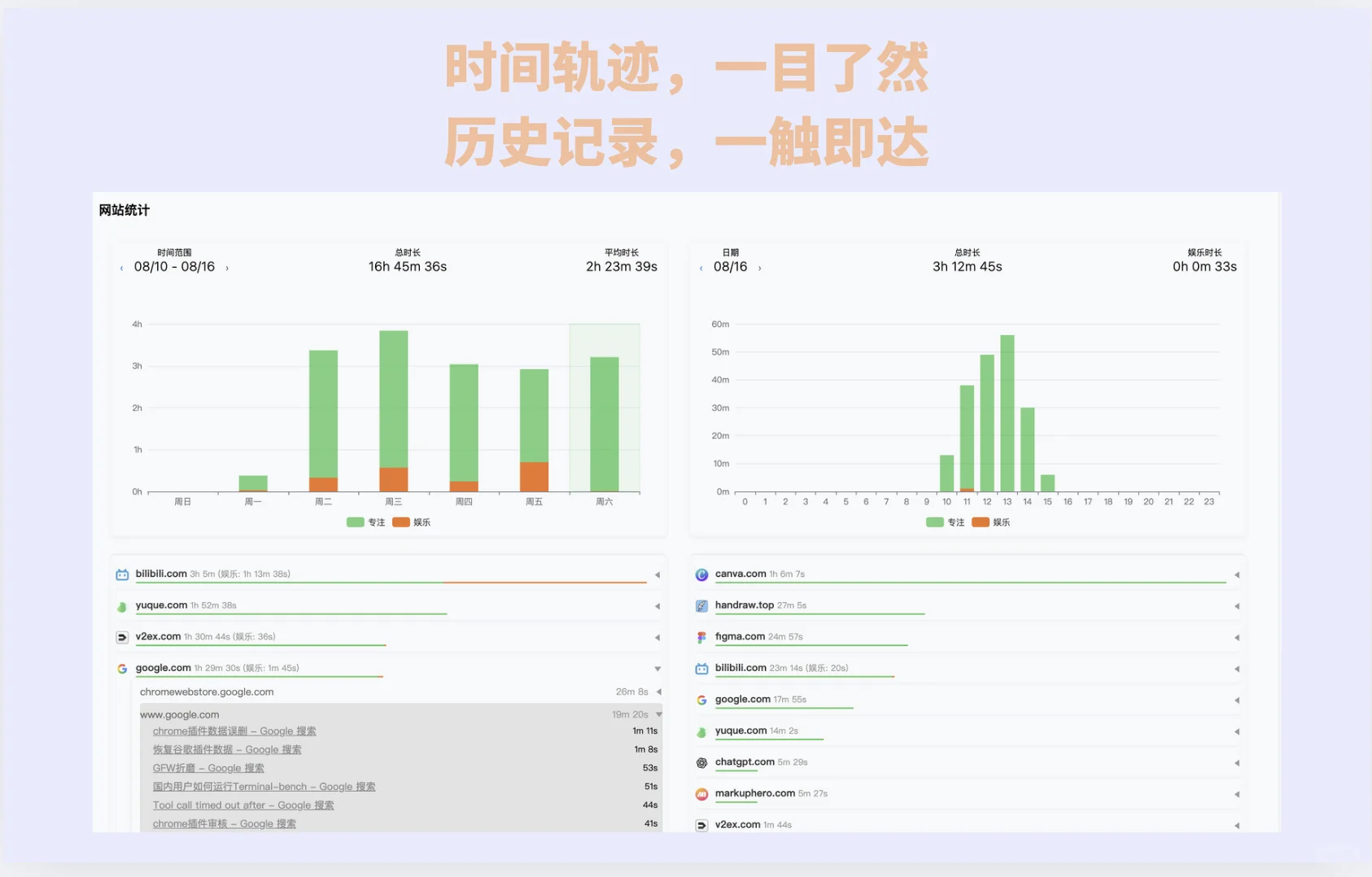
Task: Click the Google favicon next to google.com
Action: [121, 668]
